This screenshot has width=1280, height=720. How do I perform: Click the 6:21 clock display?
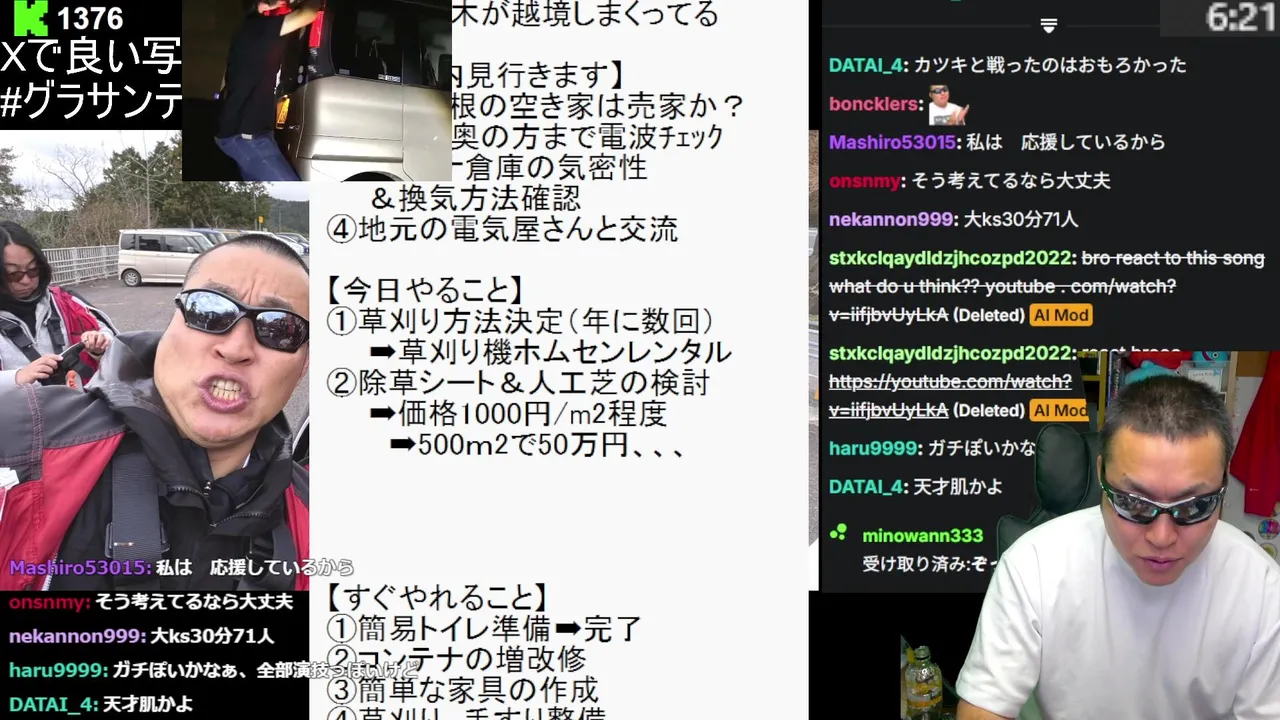[1239, 17]
